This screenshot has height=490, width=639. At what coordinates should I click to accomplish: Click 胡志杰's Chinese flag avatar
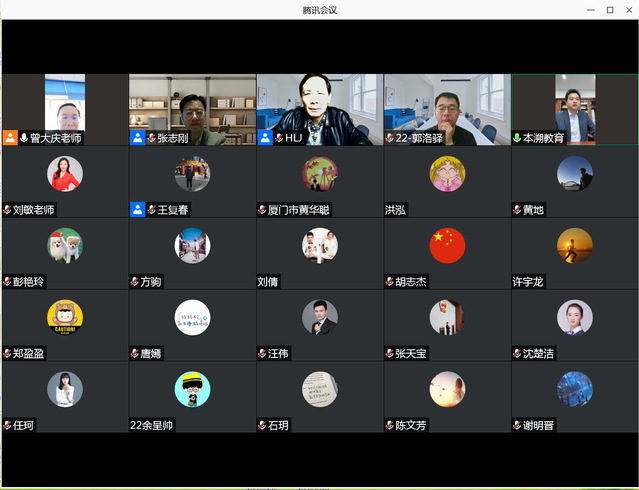click(x=447, y=246)
